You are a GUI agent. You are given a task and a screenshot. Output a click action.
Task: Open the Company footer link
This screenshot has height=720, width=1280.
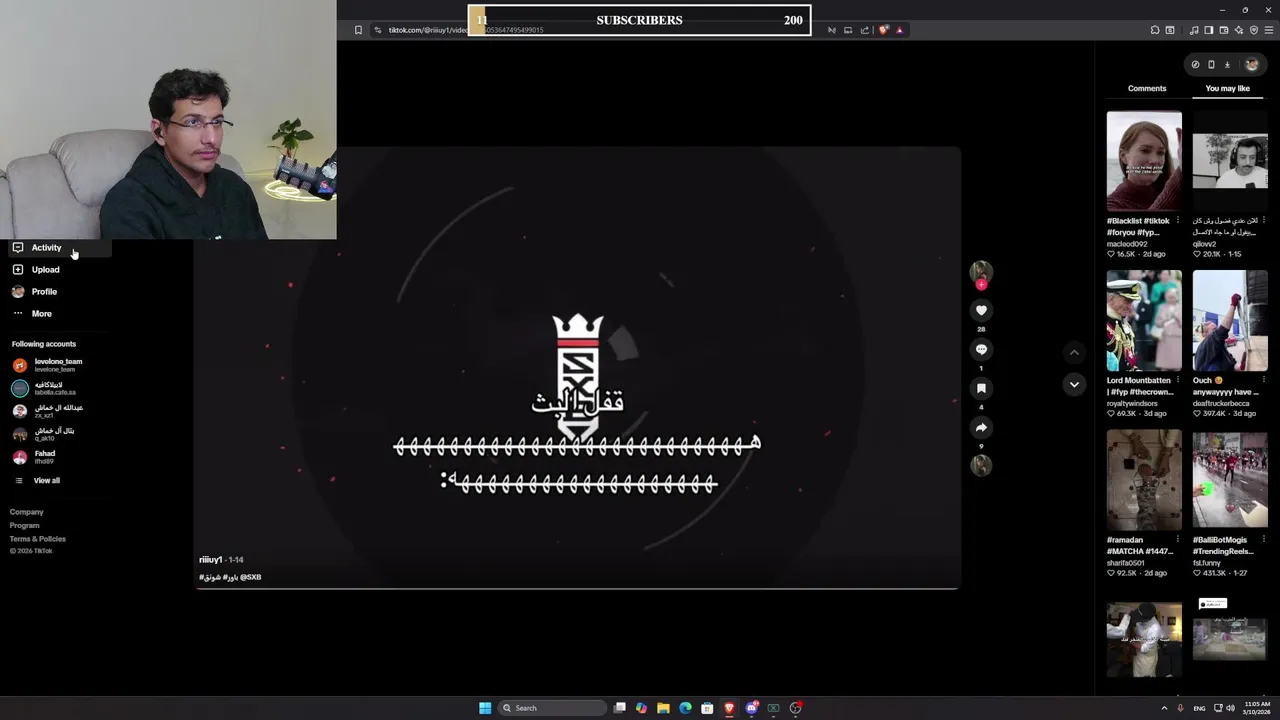pos(27,512)
